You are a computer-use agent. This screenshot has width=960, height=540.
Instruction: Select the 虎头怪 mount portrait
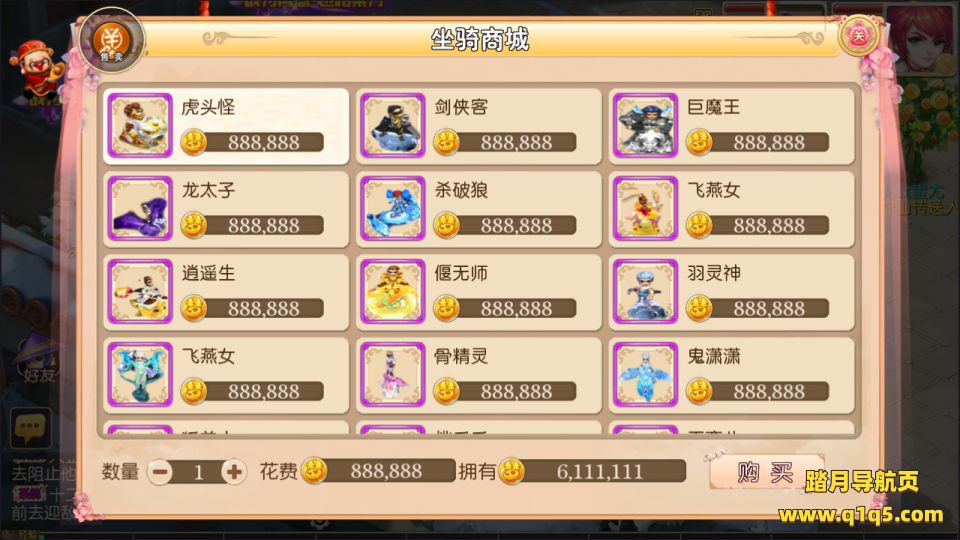click(140, 126)
